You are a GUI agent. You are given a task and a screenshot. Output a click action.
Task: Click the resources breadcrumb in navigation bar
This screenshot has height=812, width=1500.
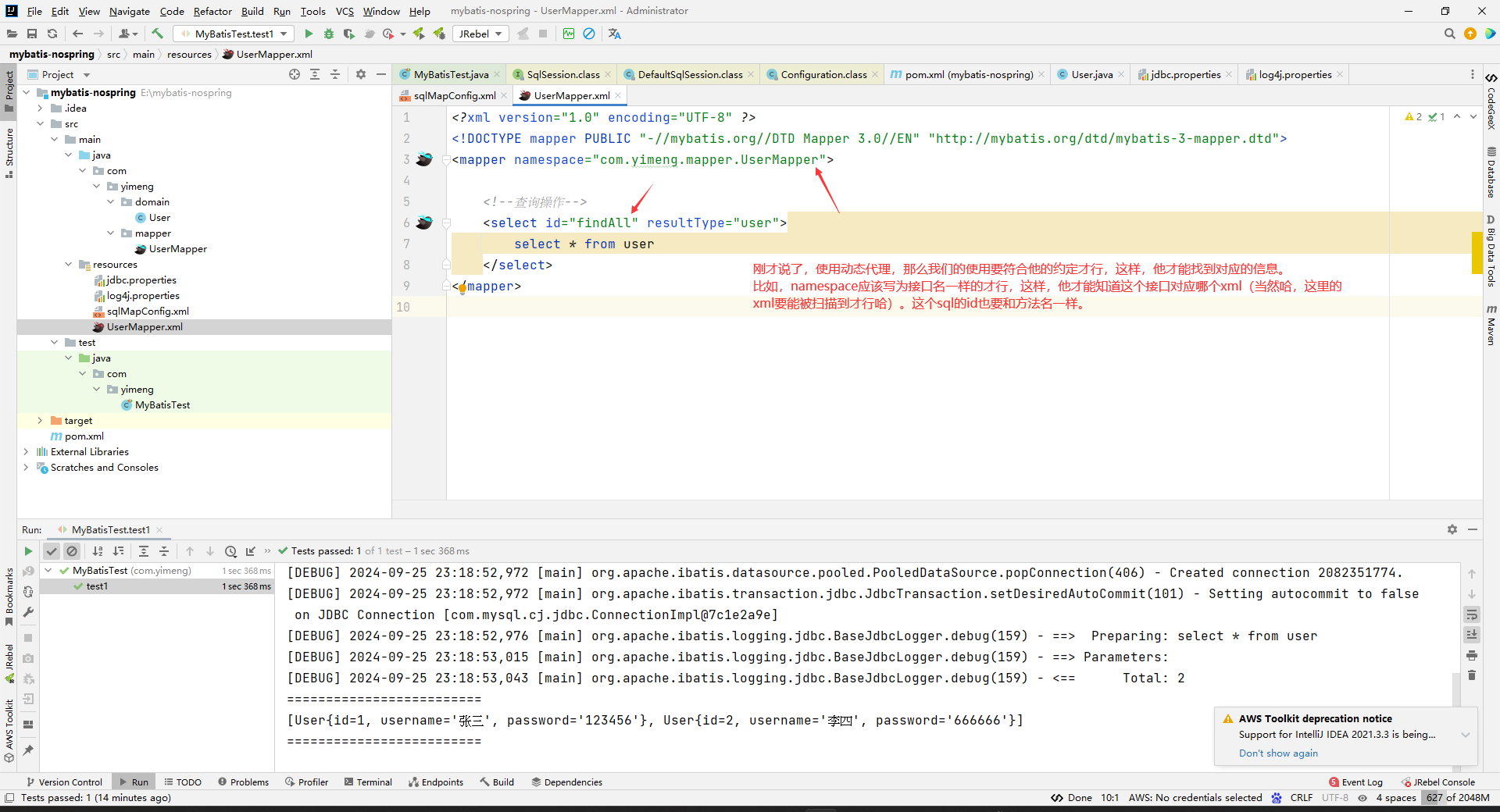[189, 54]
